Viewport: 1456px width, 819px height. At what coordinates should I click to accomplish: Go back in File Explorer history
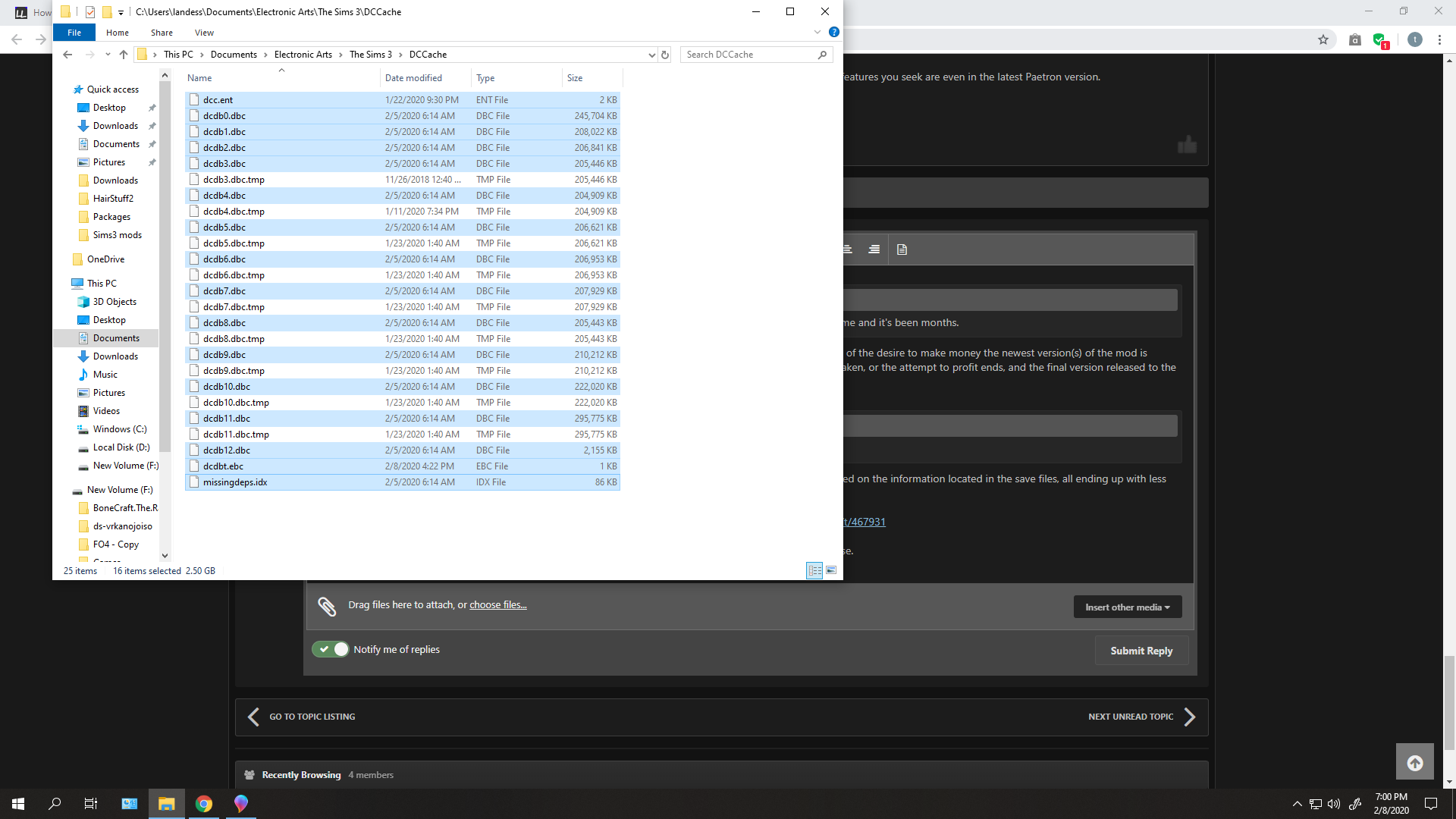[67, 55]
